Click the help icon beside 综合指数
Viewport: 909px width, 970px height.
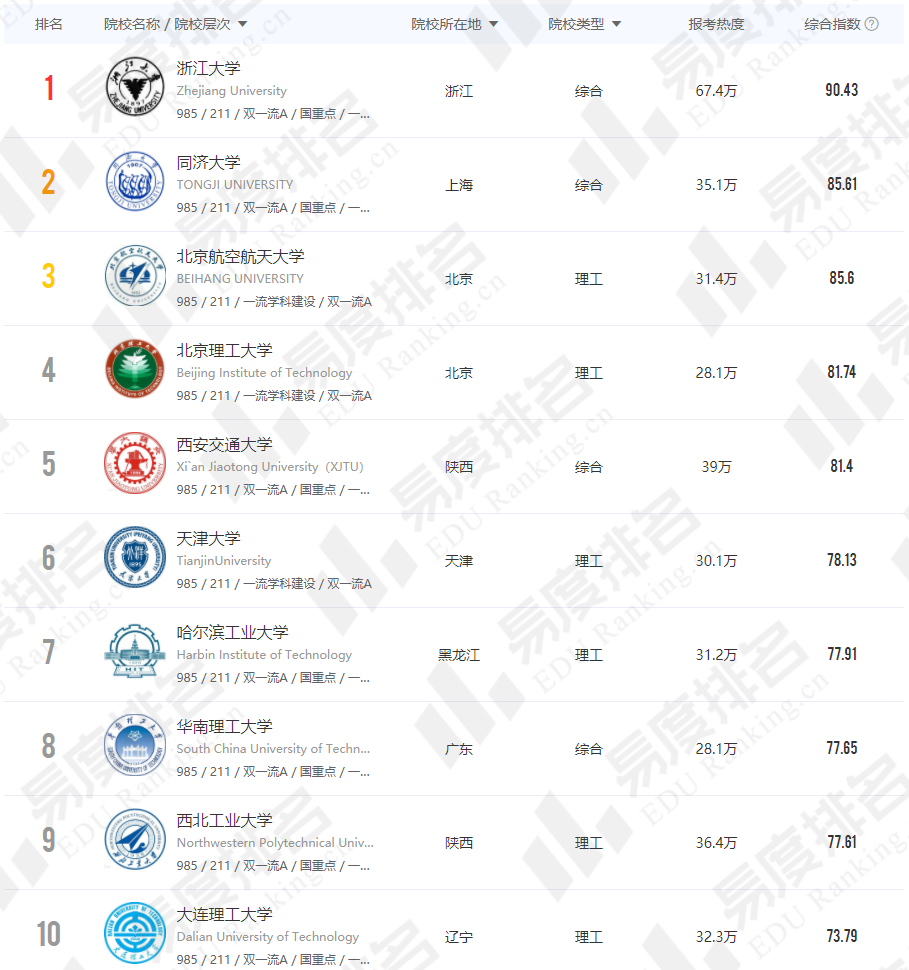[872, 24]
